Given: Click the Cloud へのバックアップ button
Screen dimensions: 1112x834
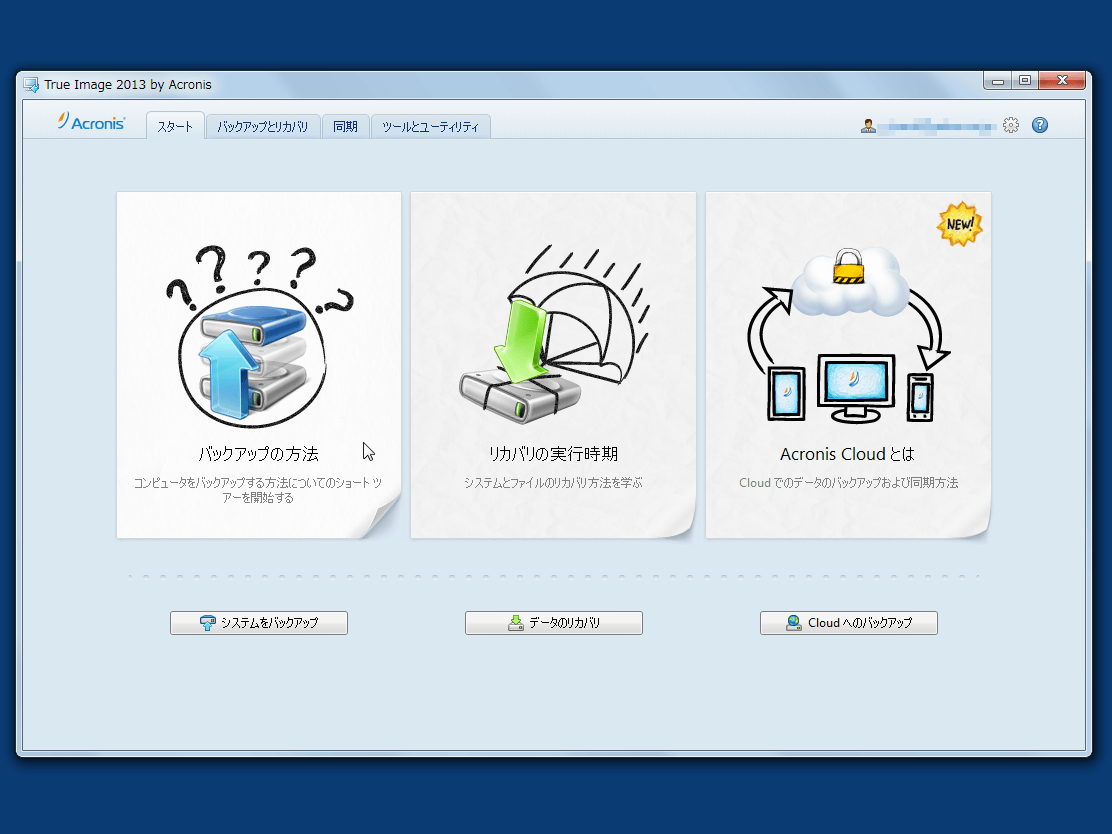Looking at the screenshot, I should [849, 623].
